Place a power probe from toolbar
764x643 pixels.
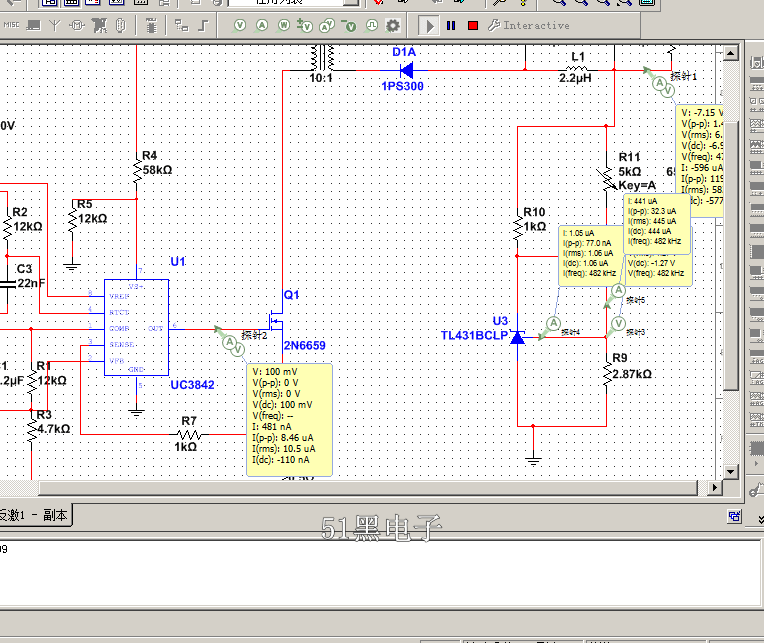(x=284, y=25)
